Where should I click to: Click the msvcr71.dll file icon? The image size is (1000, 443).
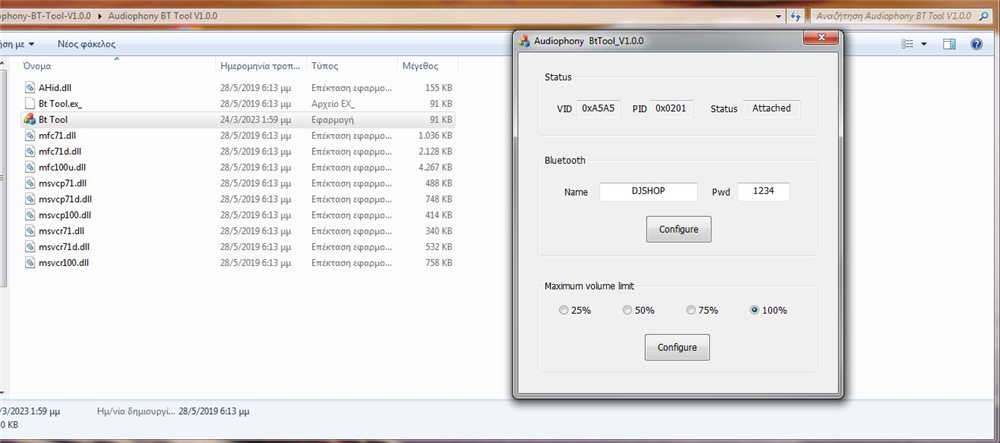[29, 231]
